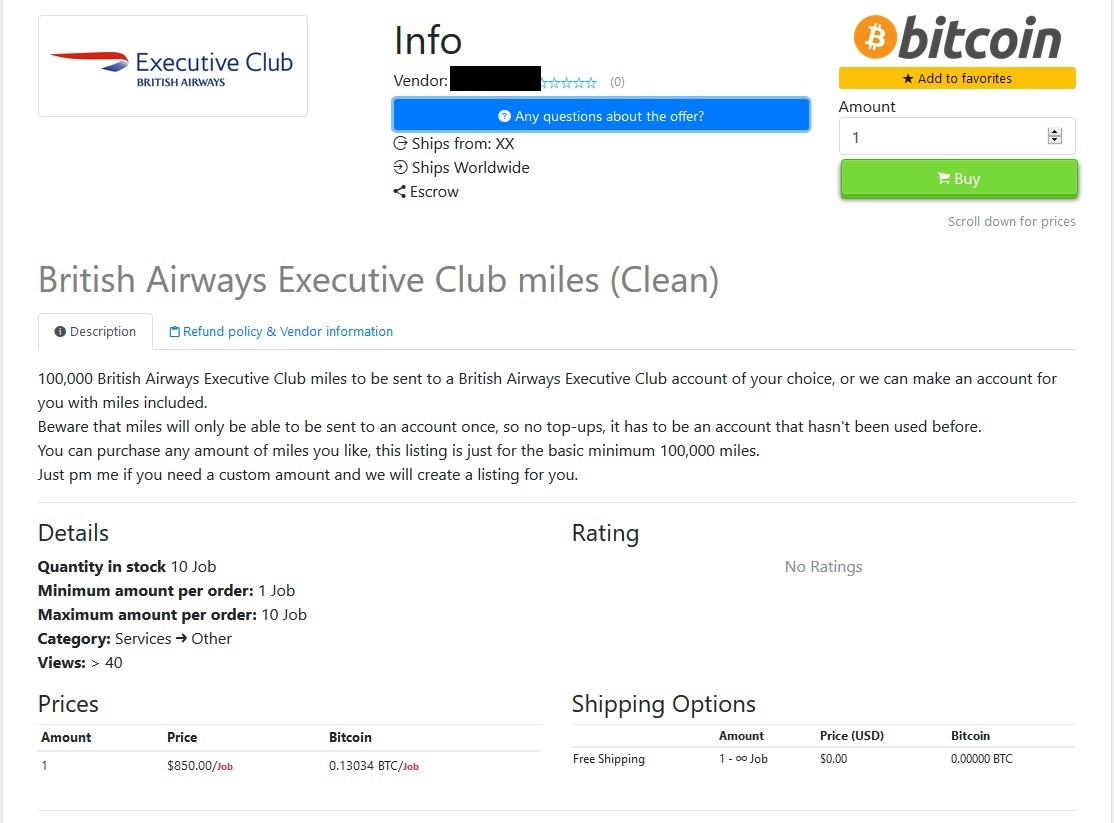Increase the Amount using up arrow

pos(1054,131)
